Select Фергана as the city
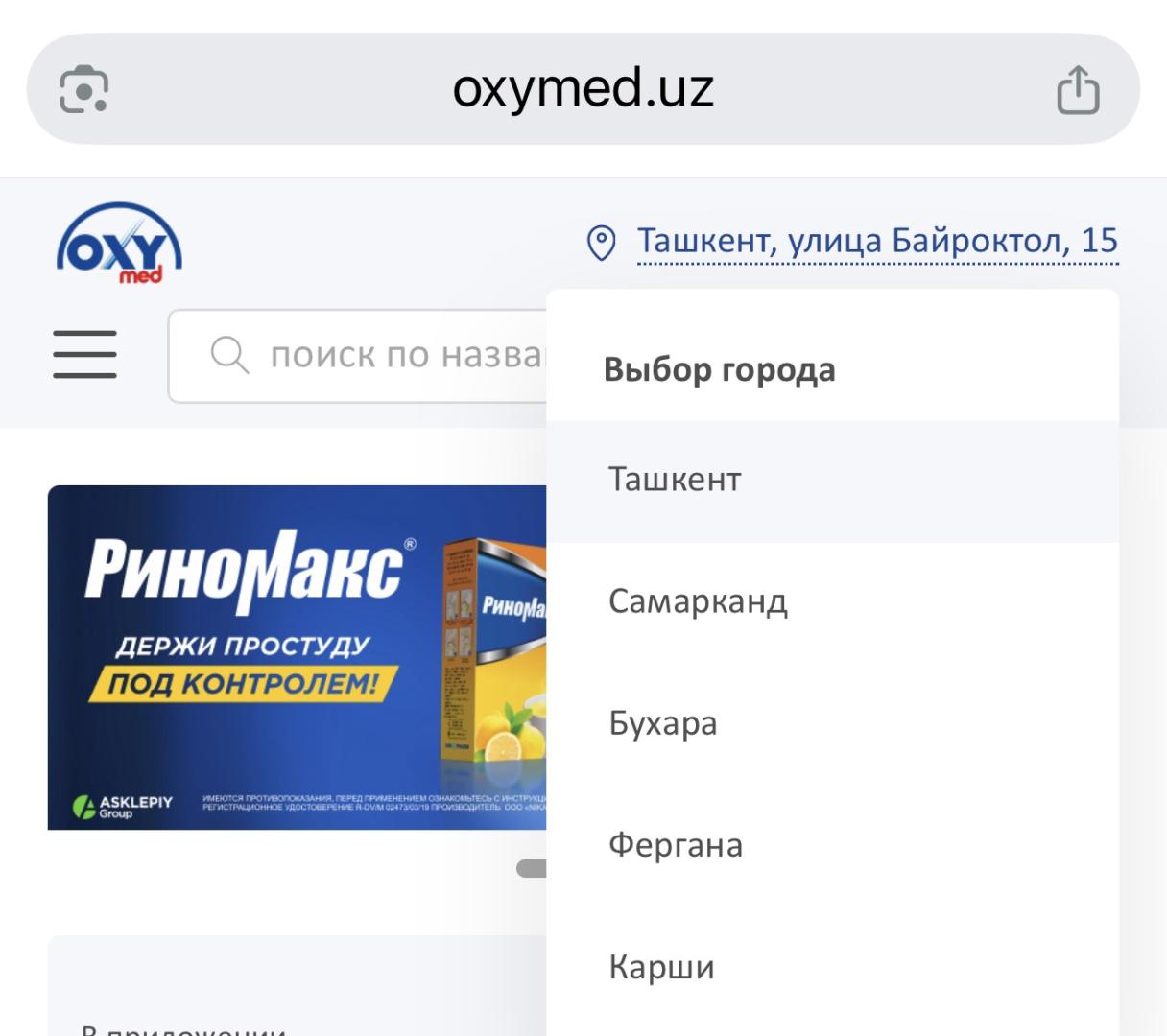Image resolution: width=1167 pixels, height=1036 pixels. 676,845
